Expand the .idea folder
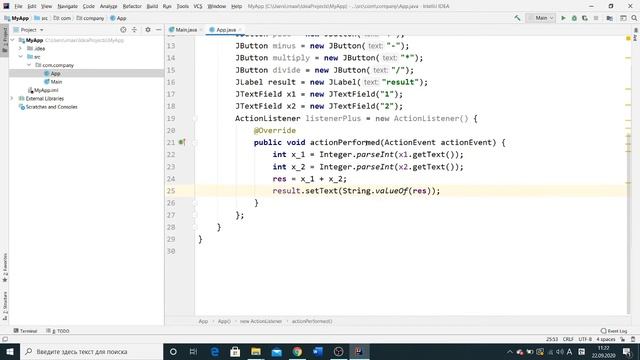 click(x=20, y=48)
